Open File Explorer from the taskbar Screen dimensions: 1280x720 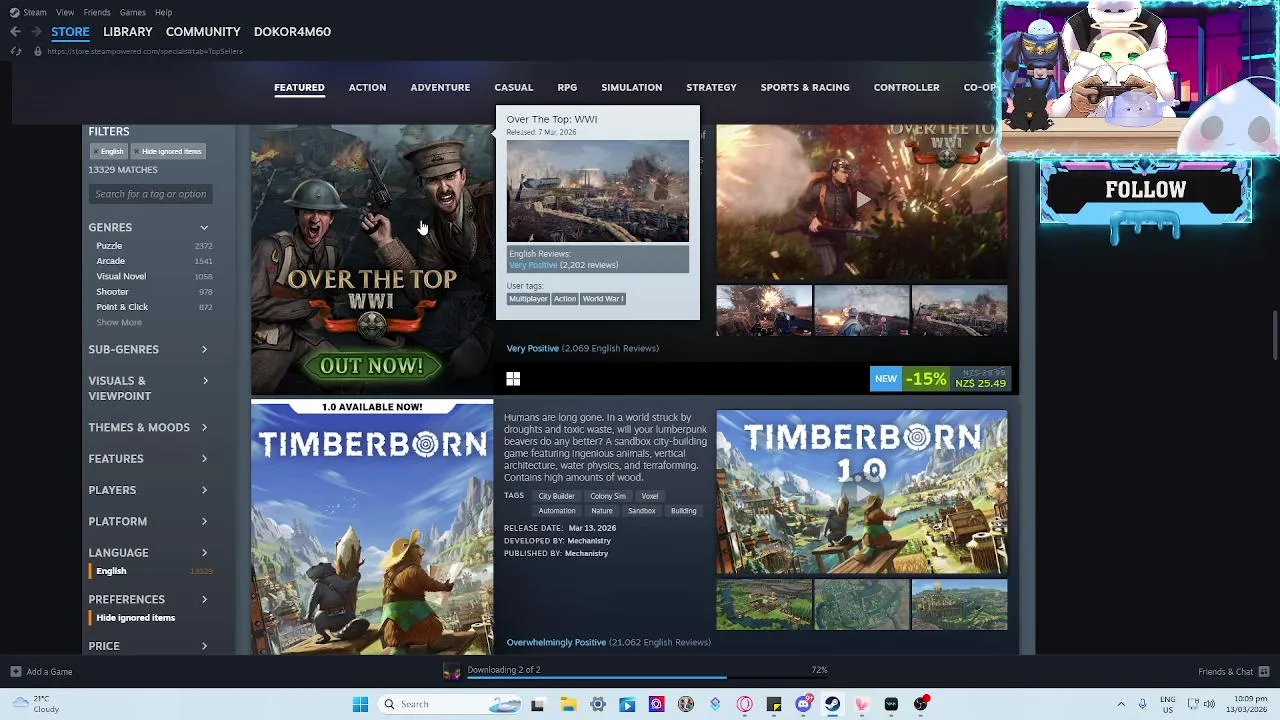tap(568, 704)
